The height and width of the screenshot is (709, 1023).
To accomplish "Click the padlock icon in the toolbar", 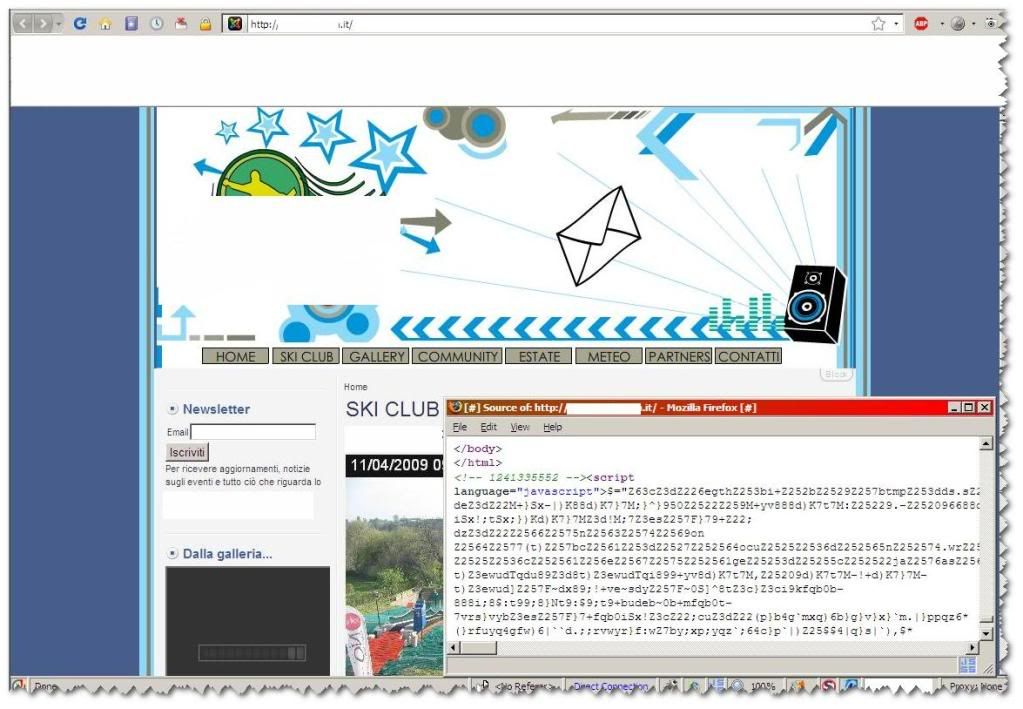I will pyautogui.click(x=205, y=23).
